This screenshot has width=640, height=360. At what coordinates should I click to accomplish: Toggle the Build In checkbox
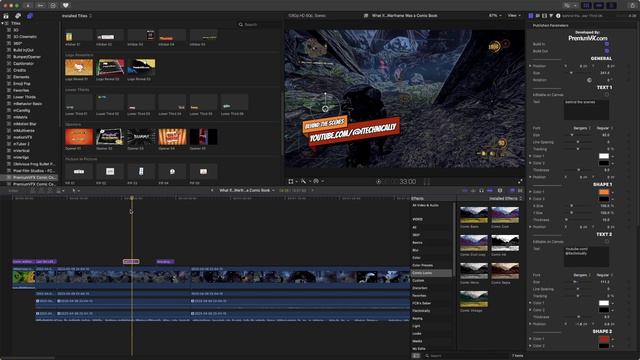607,44
